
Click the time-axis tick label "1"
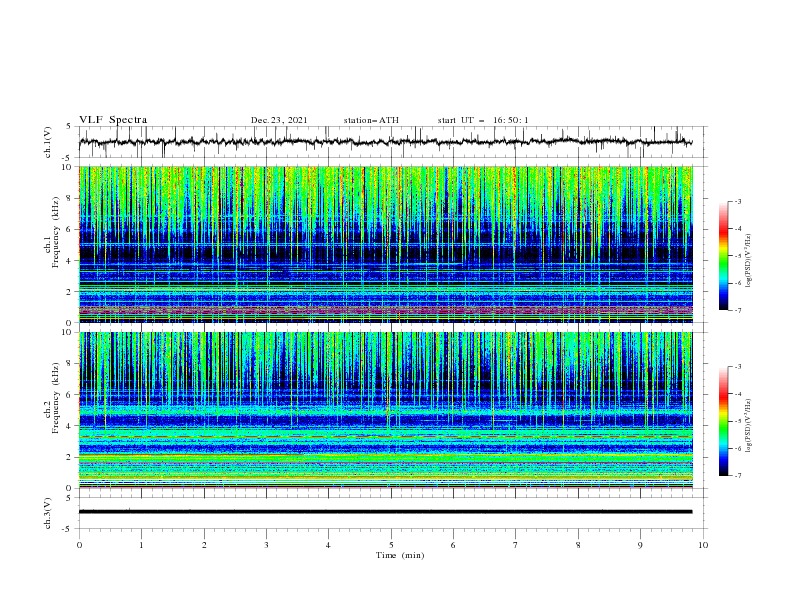point(141,545)
